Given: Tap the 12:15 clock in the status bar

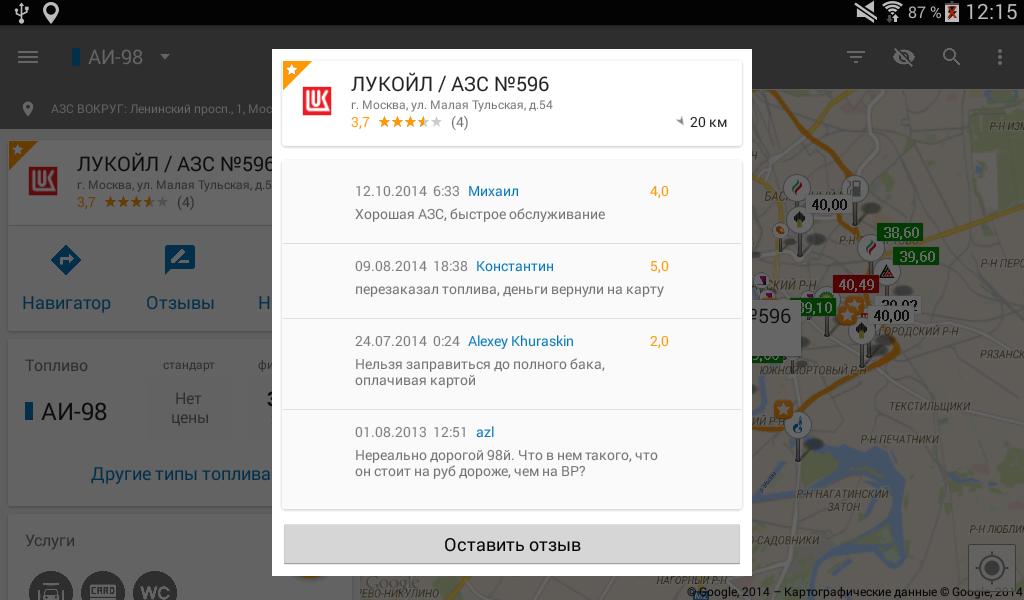Looking at the screenshot, I should (991, 12).
